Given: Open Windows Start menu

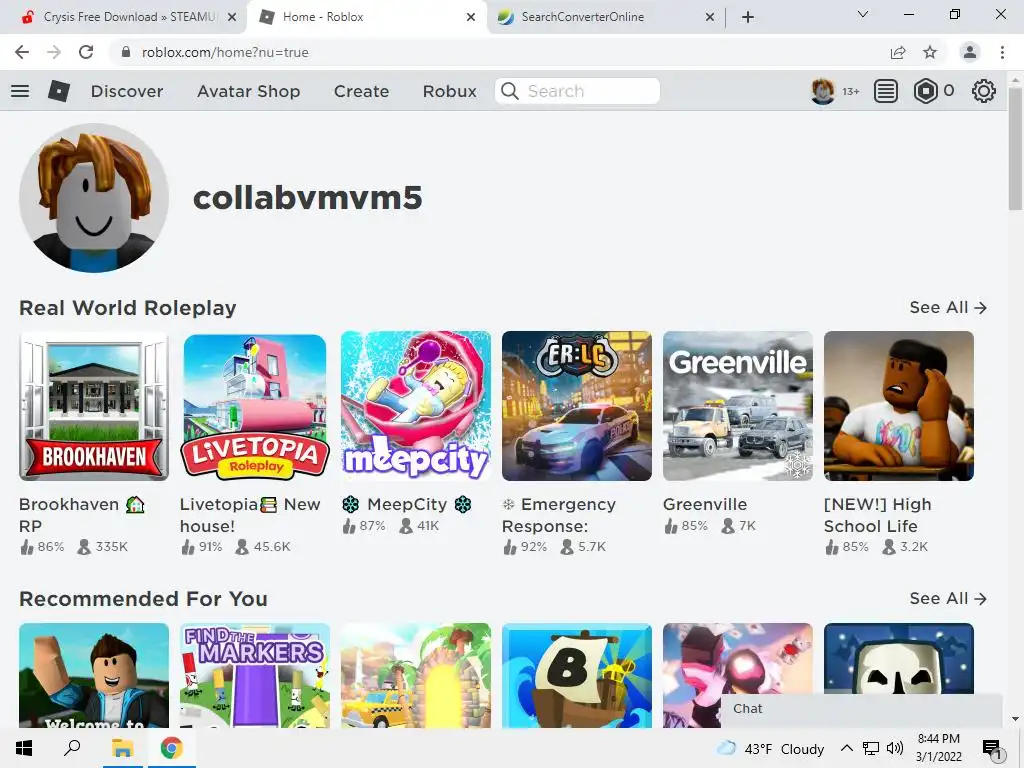Looking at the screenshot, I should (24, 748).
